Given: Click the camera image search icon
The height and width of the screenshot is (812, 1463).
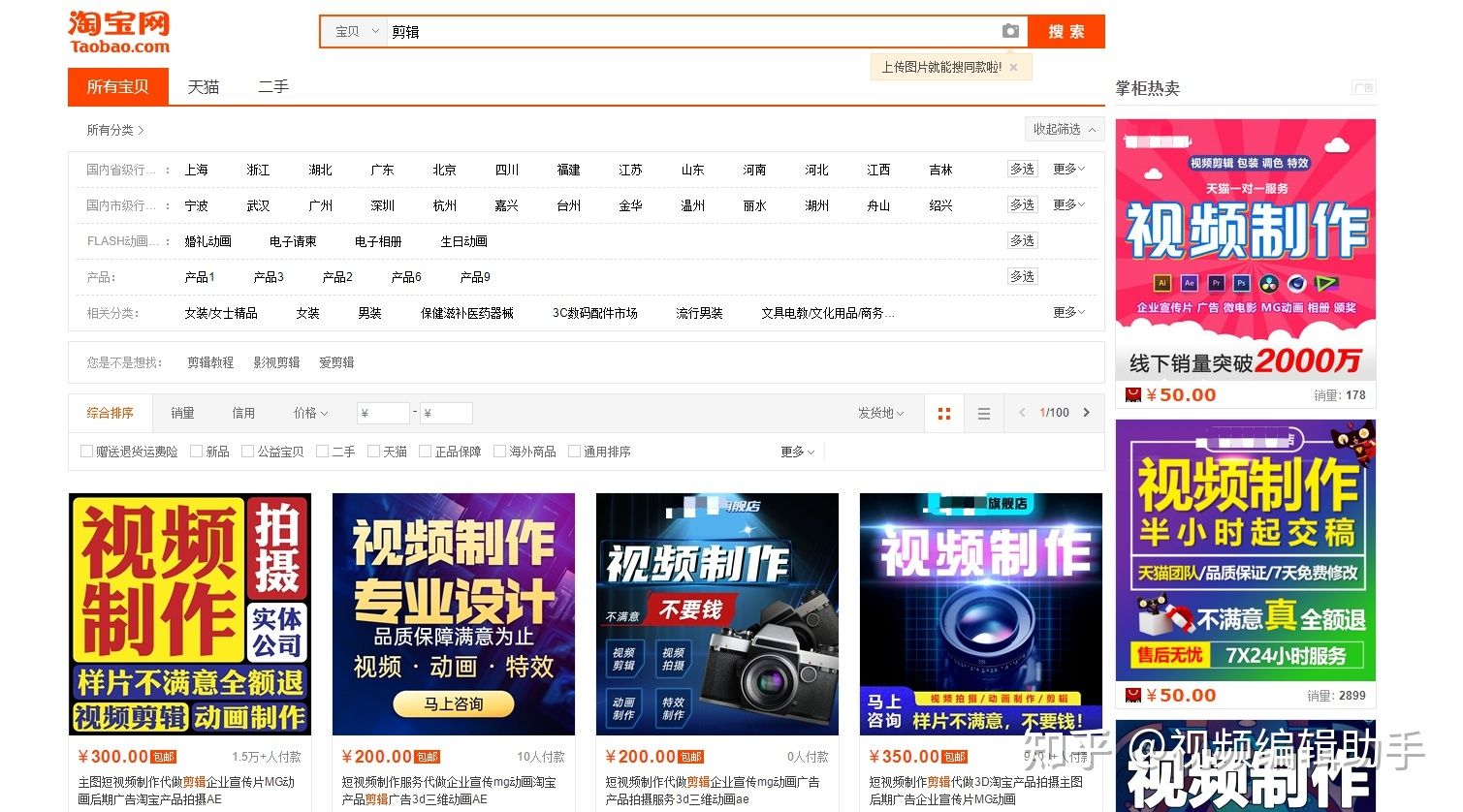Looking at the screenshot, I should click(1010, 31).
